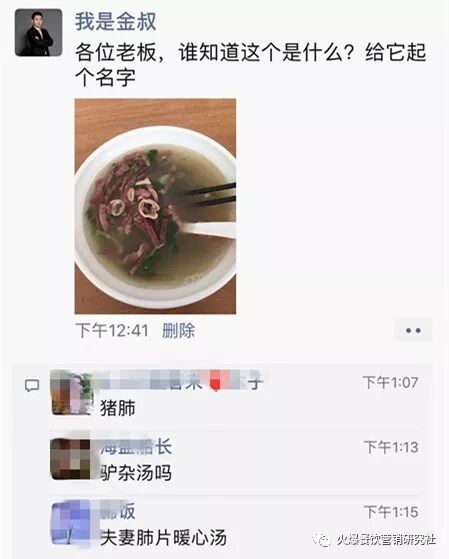Open the poster's profile avatar
Image resolution: width=449 pixels, height=559 pixels.
pyautogui.click(x=38, y=32)
